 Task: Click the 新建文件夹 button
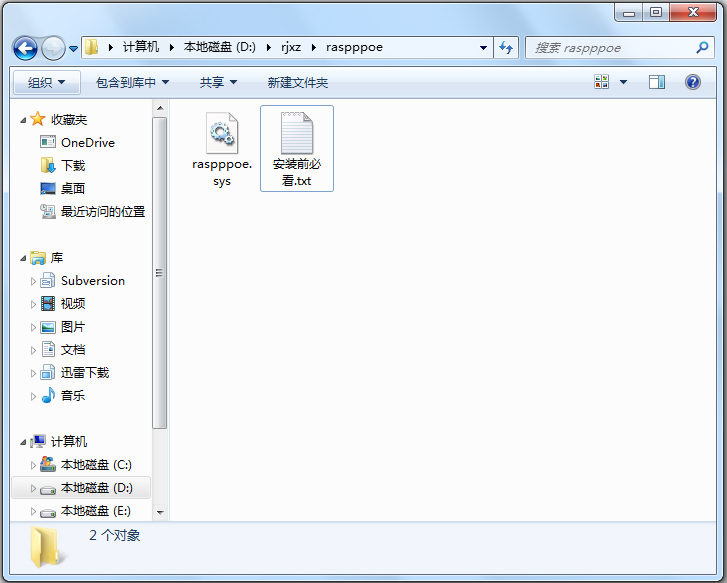point(297,82)
